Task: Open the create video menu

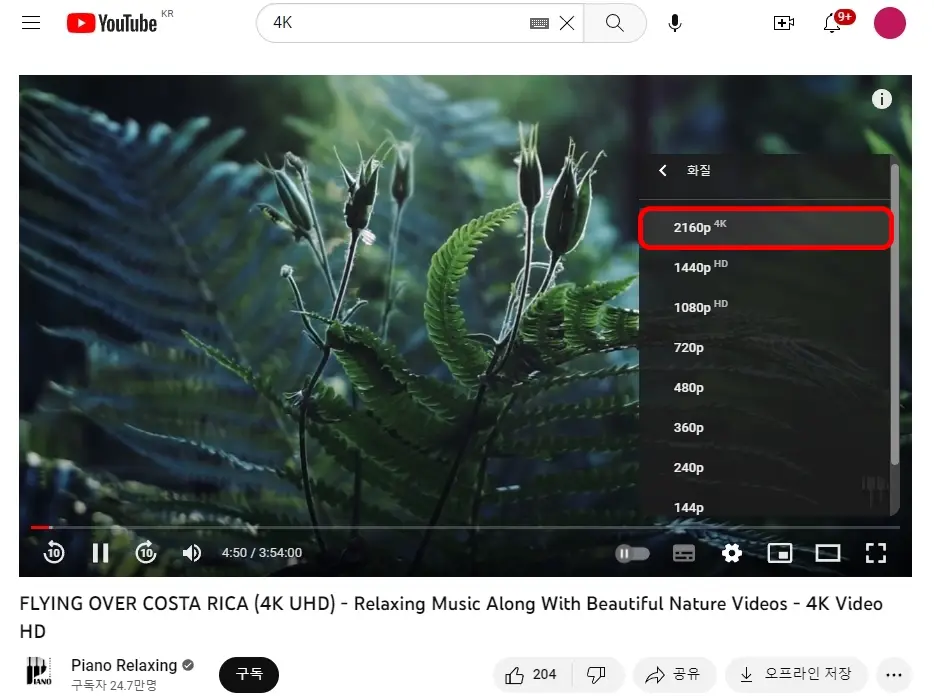Action: point(783,23)
